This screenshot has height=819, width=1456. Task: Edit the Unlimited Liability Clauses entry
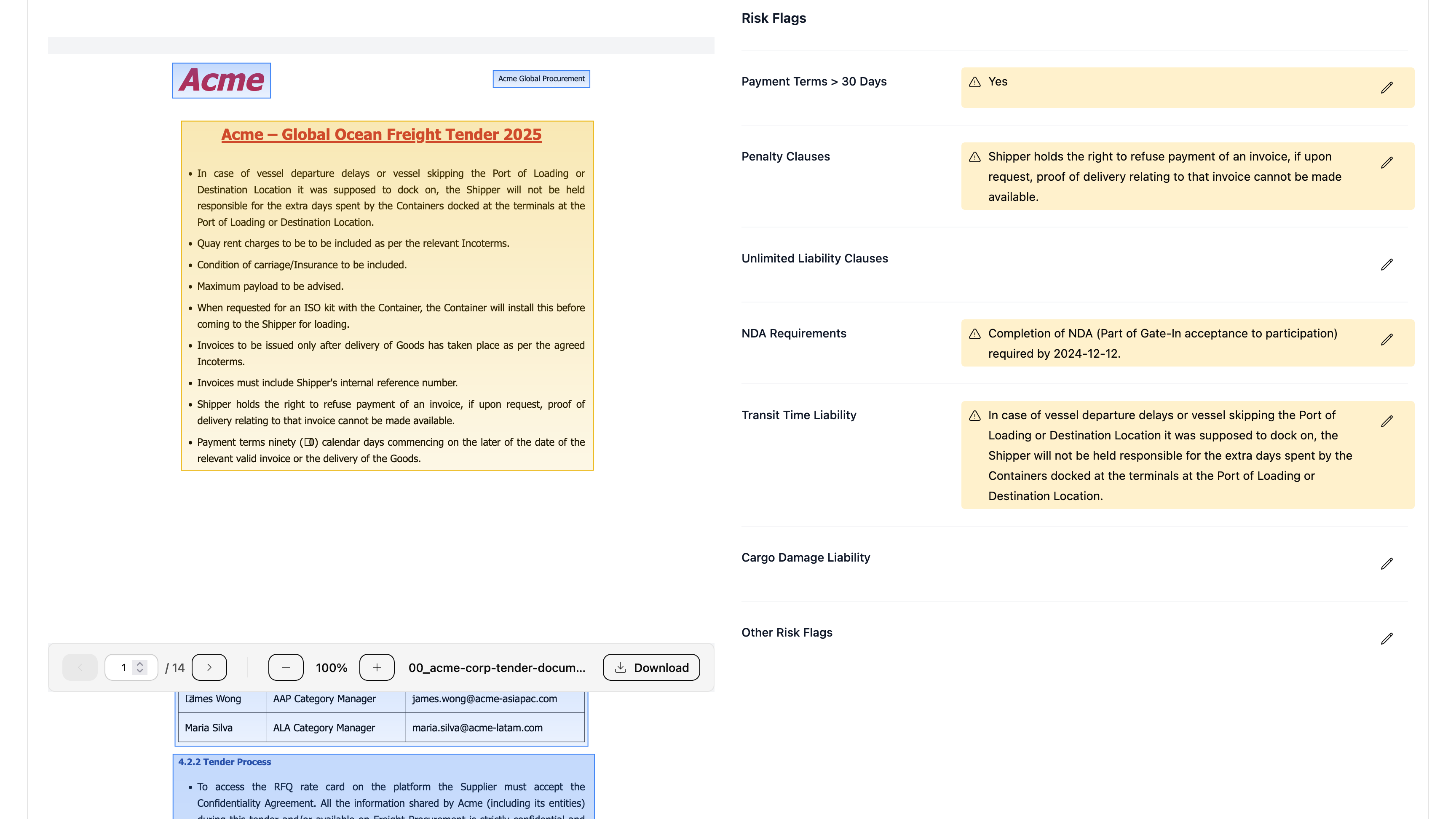coord(1388,265)
